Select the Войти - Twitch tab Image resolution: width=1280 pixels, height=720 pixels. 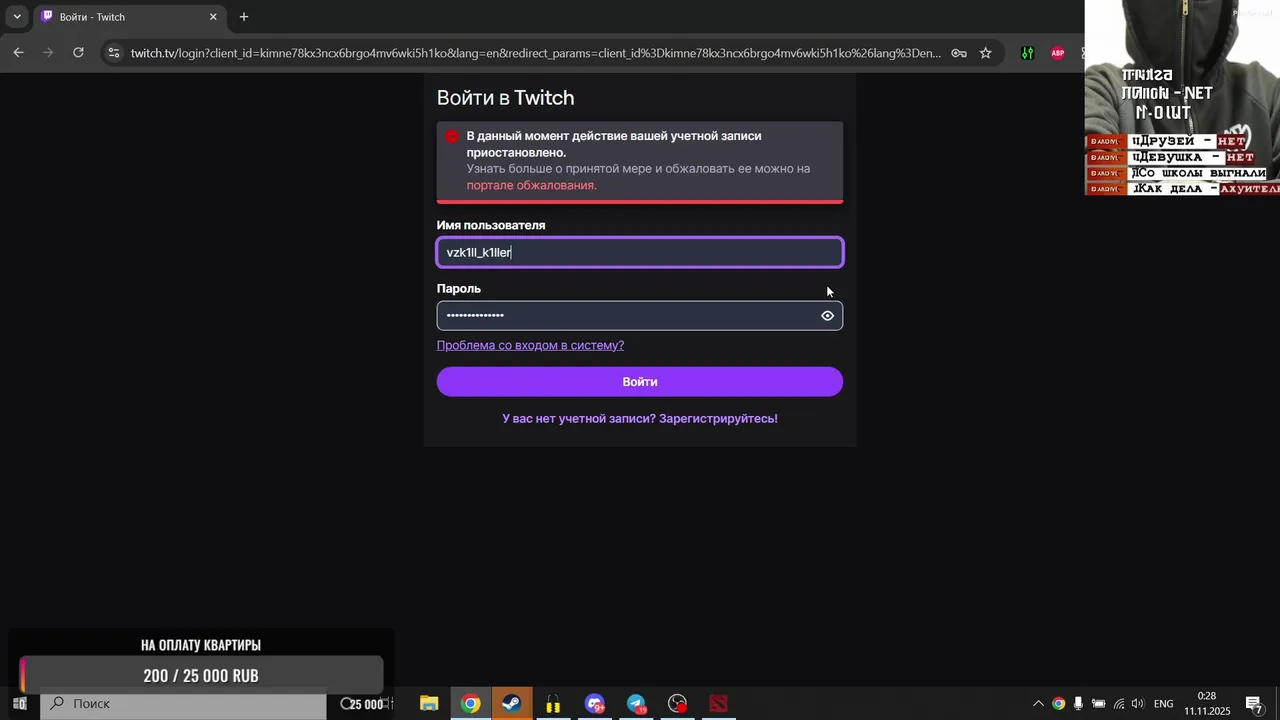point(130,17)
